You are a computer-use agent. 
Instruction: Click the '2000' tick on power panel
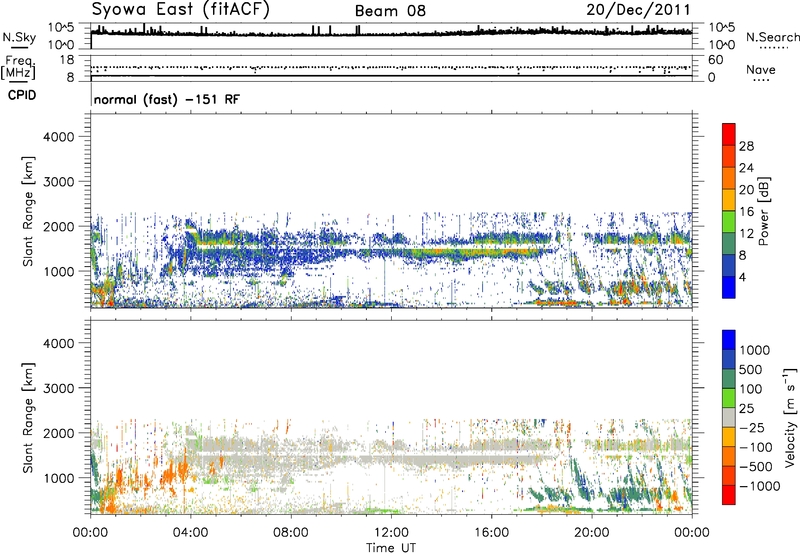(x=58, y=227)
